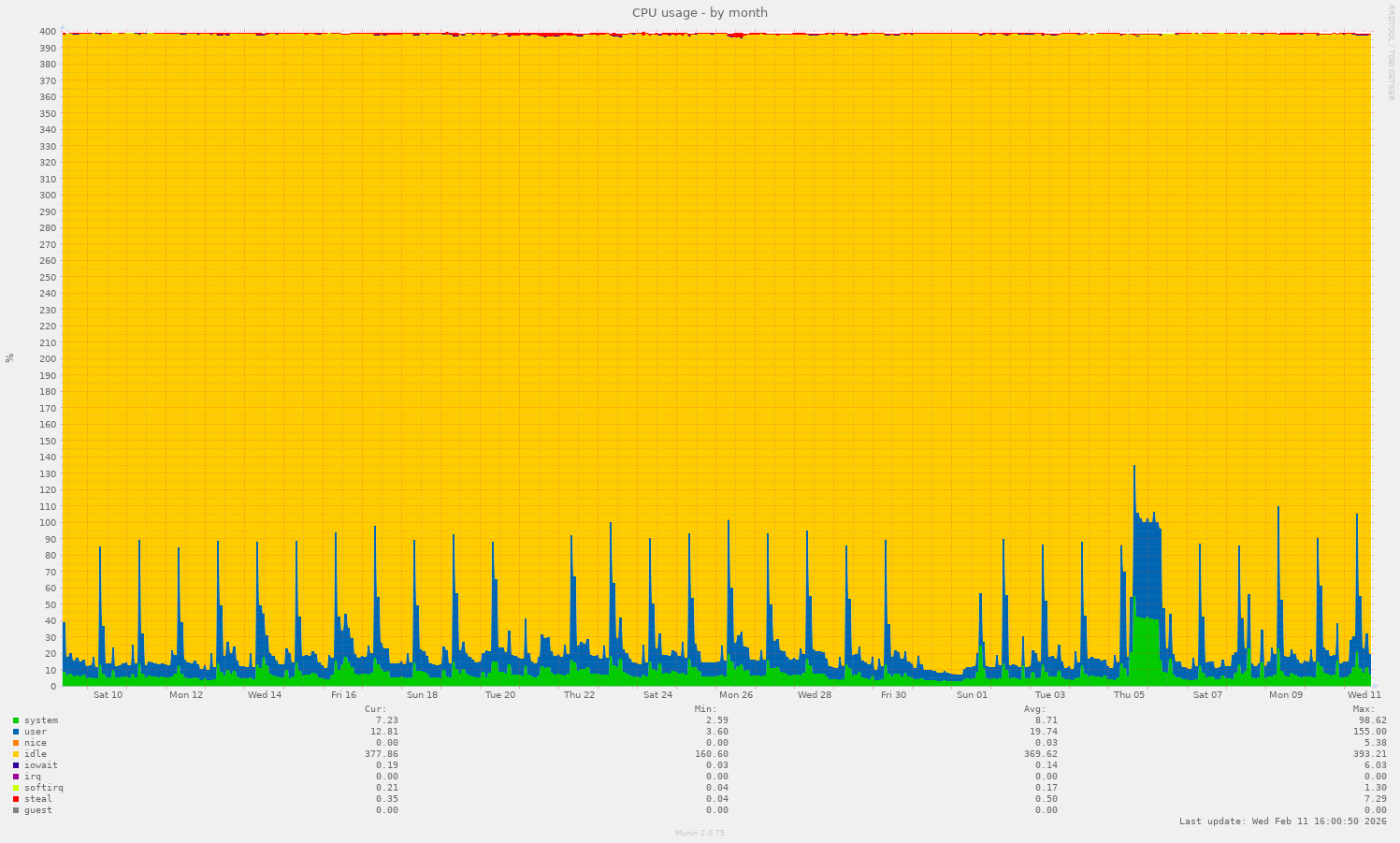Image resolution: width=1400 pixels, height=843 pixels.
Task: Click the yellow idle legend swatch
Action: click(x=14, y=754)
